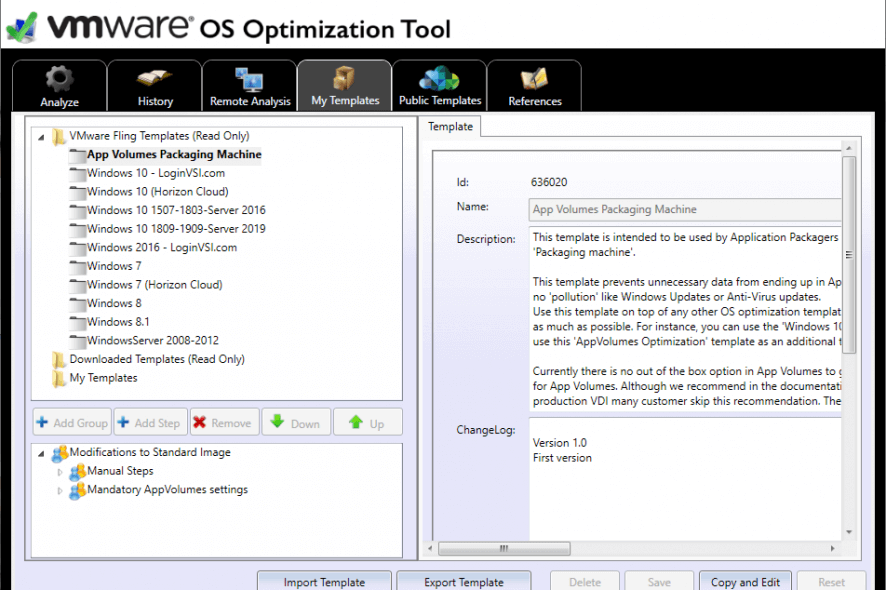Click the Add Group button
The width and height of the screenshot is (886, 590).
coord(72,422)
